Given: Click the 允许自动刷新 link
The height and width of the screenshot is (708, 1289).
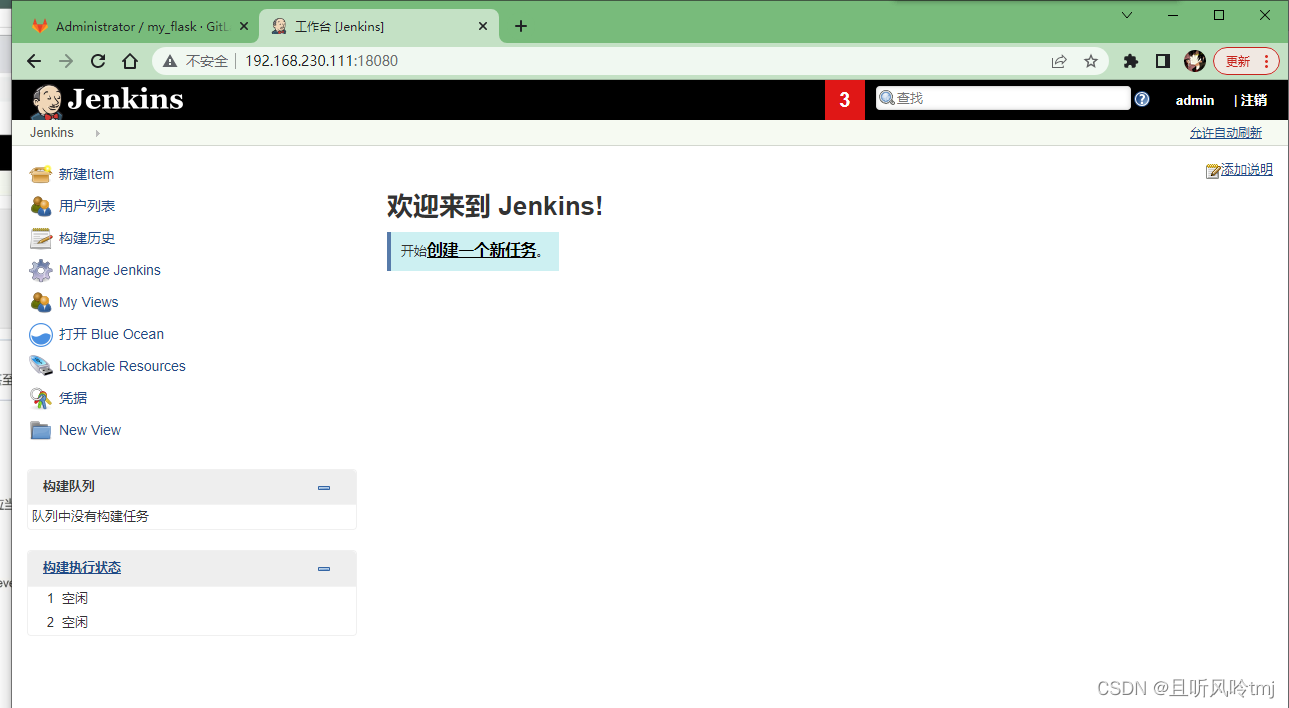Looking at the screenshot, I should pos(1226,133).
